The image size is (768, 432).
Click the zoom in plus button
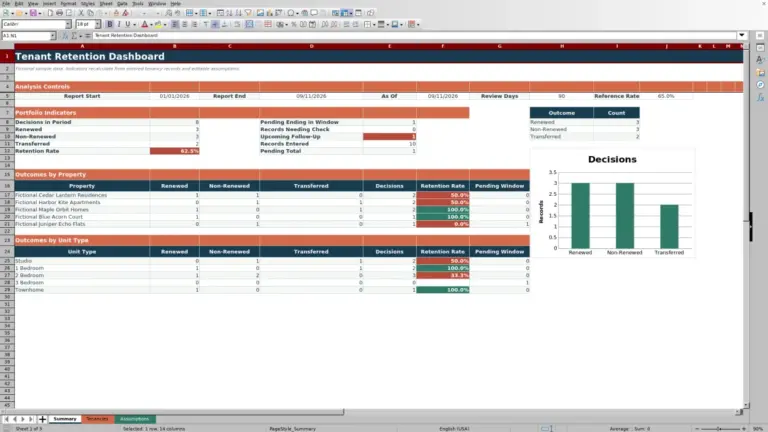[x=744, y=429]
